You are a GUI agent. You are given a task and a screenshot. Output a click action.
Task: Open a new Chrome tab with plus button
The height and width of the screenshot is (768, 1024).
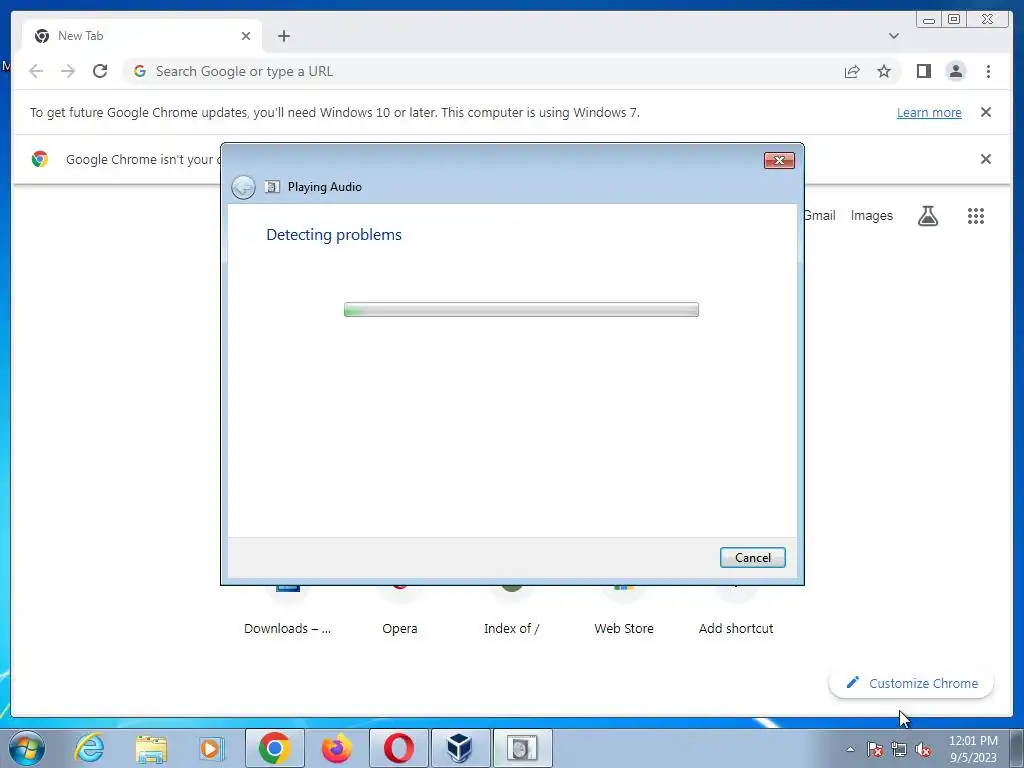point(283,36)
